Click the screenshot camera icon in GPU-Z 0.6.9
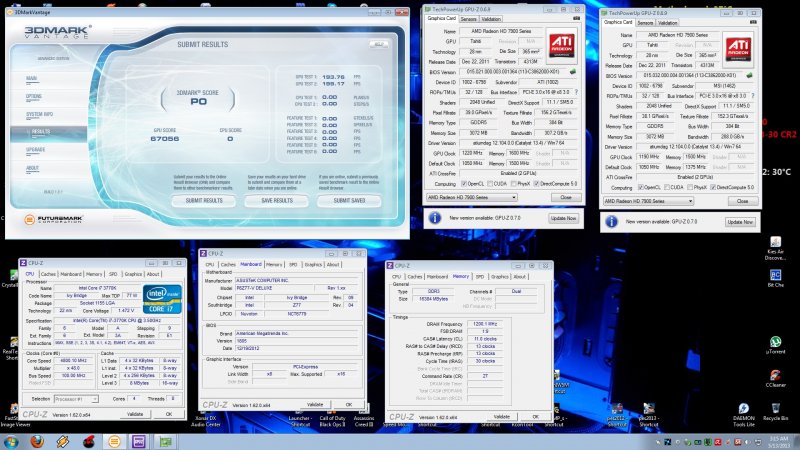Viewport: 800px width, 450px height. click(753, 22)
